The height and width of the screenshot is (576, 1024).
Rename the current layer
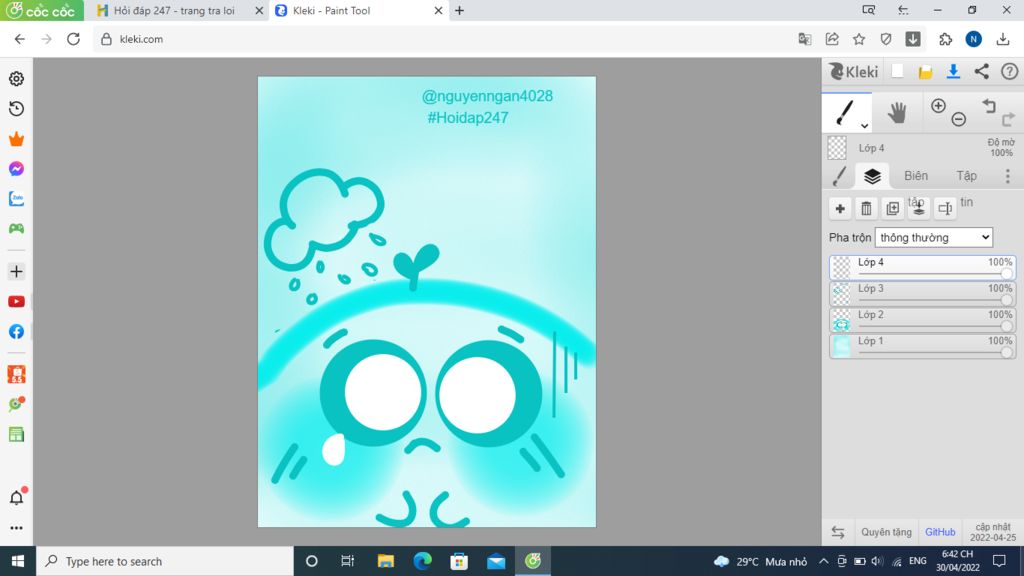(944, 208)
